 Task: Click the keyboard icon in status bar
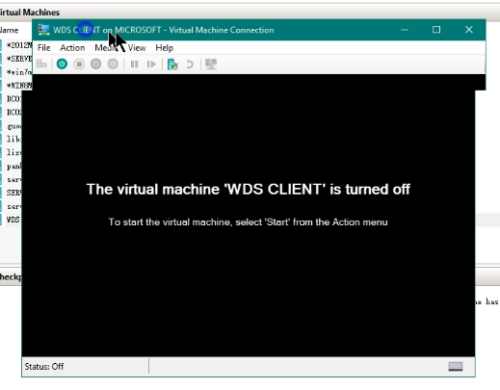click(455, 366)
